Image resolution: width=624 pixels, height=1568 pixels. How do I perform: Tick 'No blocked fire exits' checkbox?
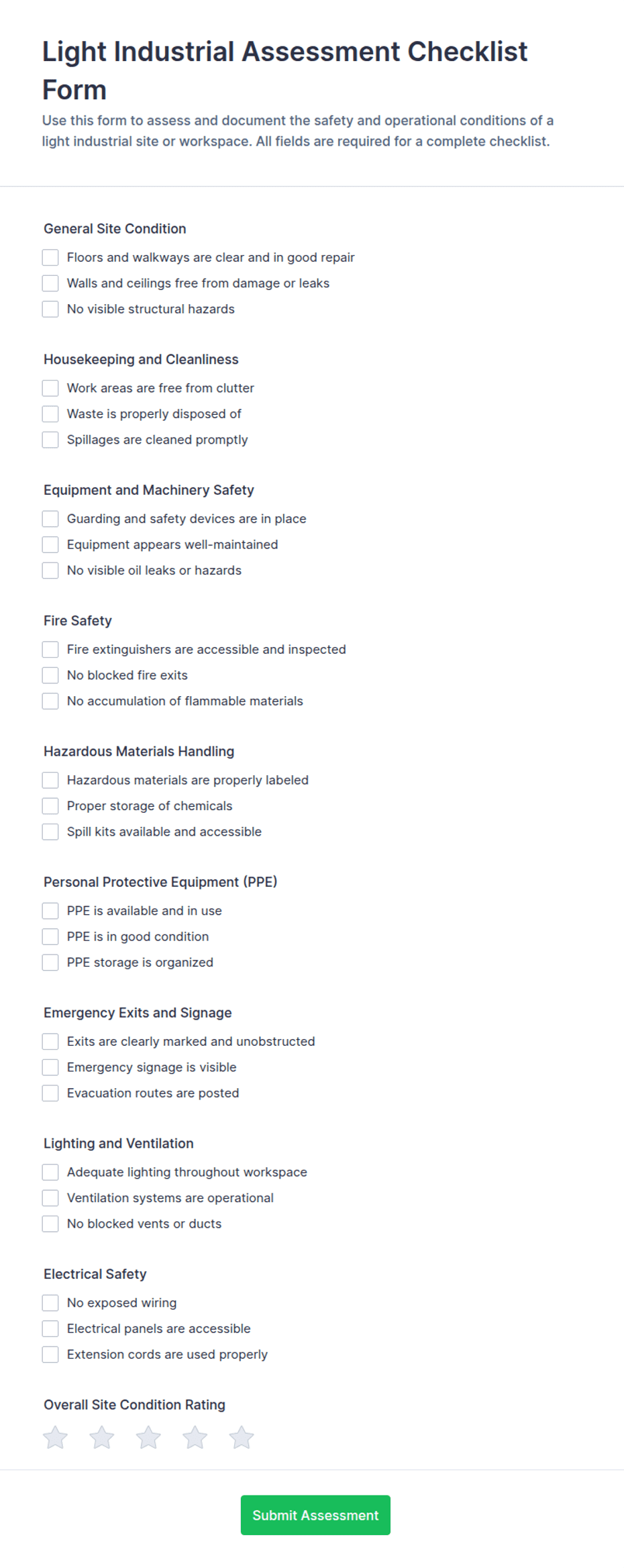(x=50, y=675)
